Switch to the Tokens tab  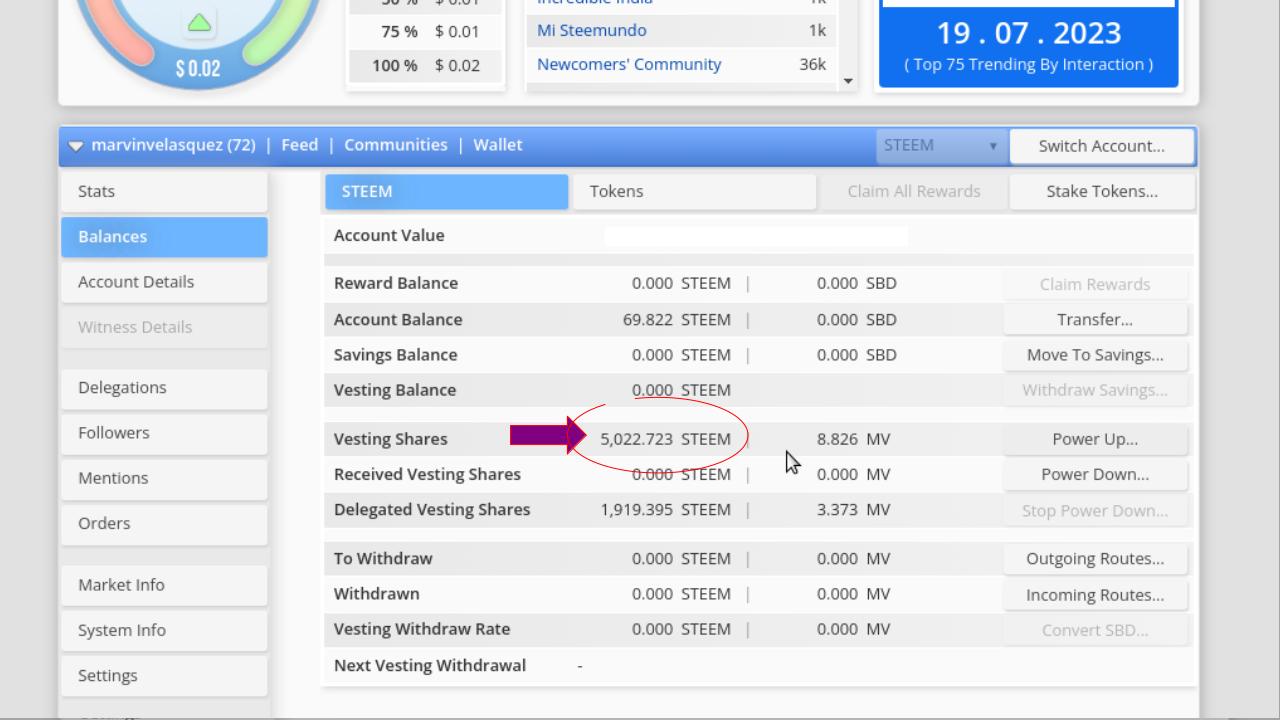(692, 191)
